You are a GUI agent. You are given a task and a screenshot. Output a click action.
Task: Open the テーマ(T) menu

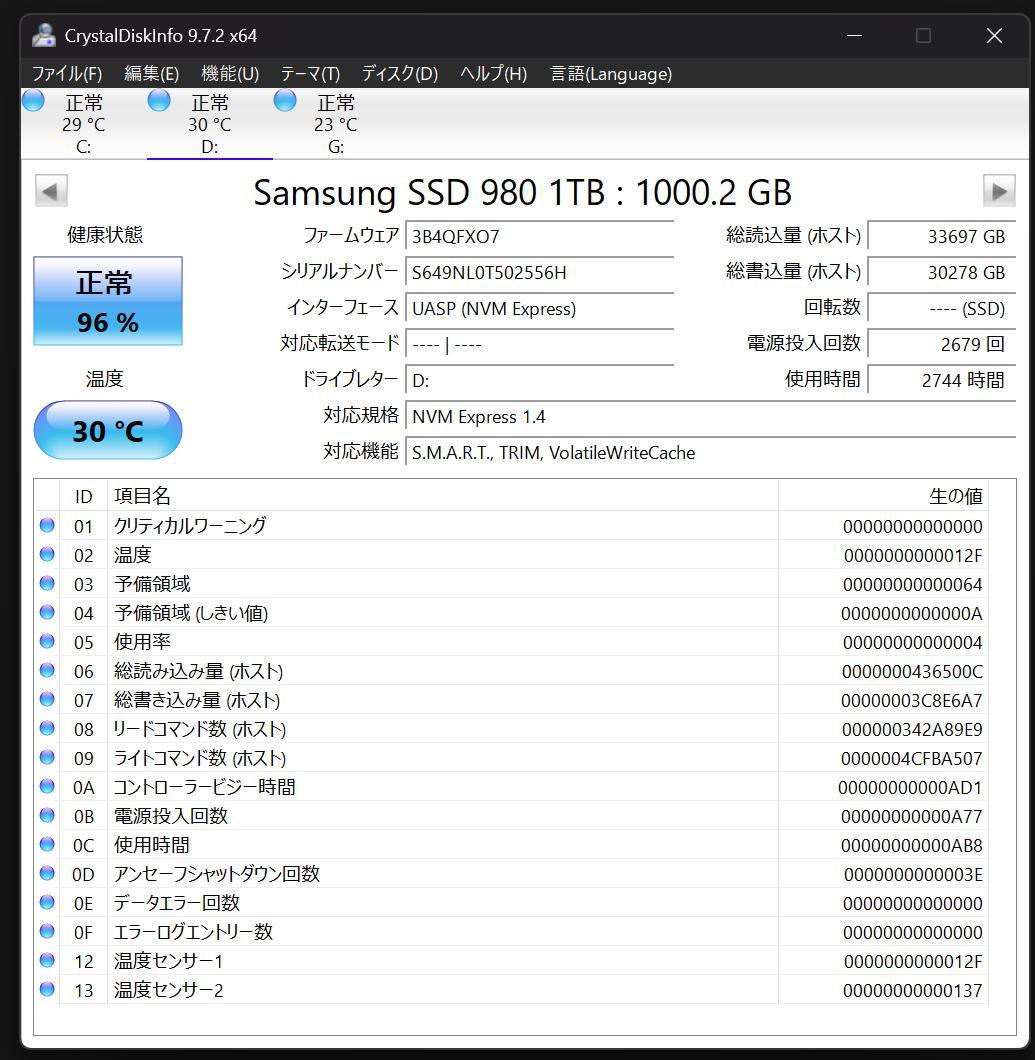point(308,73)
